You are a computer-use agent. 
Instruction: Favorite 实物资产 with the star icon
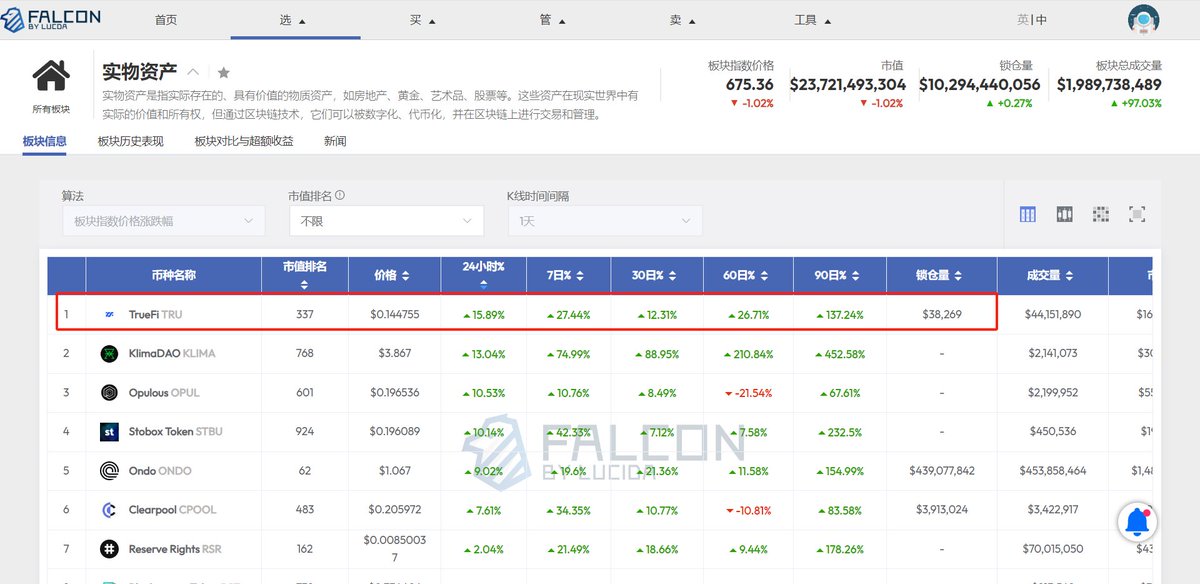[x=224, y=72]
